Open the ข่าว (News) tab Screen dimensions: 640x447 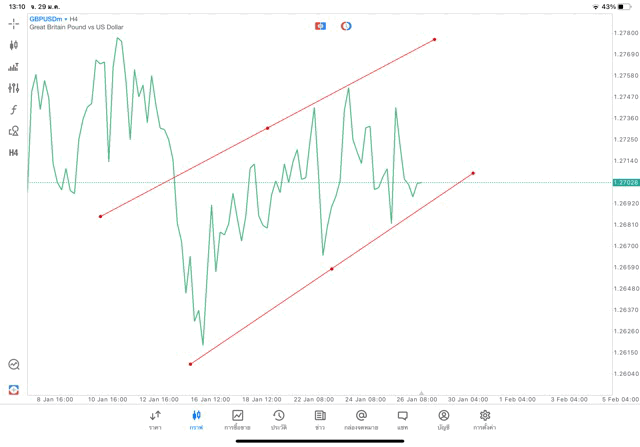point(320,419)
